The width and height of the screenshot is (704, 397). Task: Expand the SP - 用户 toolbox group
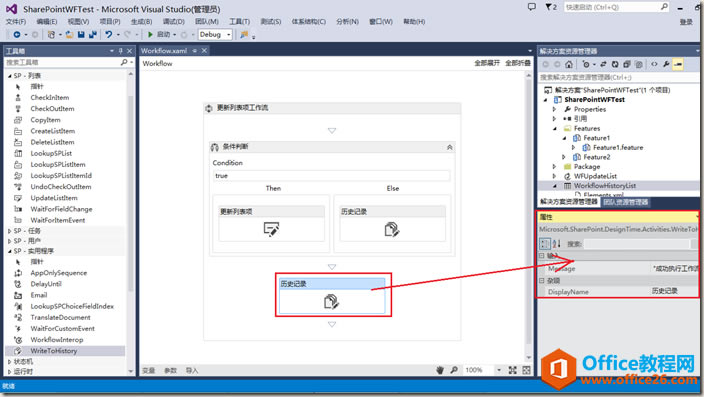point(10,241)
